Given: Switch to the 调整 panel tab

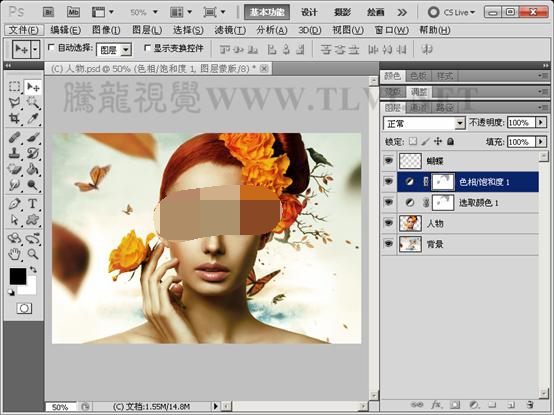Looking at the screenshot, I should 419,93.
